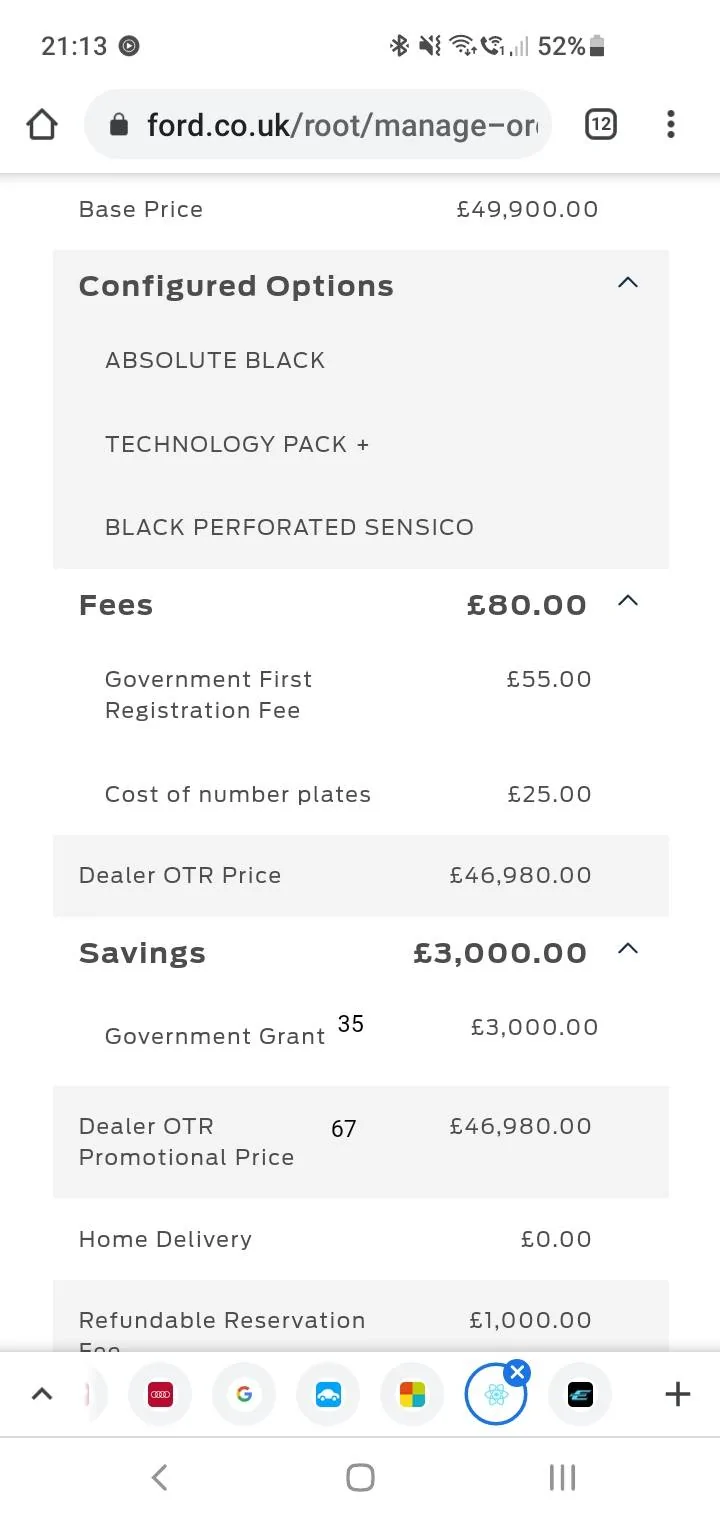Tap the Android back navigation button

point(159,1478)
